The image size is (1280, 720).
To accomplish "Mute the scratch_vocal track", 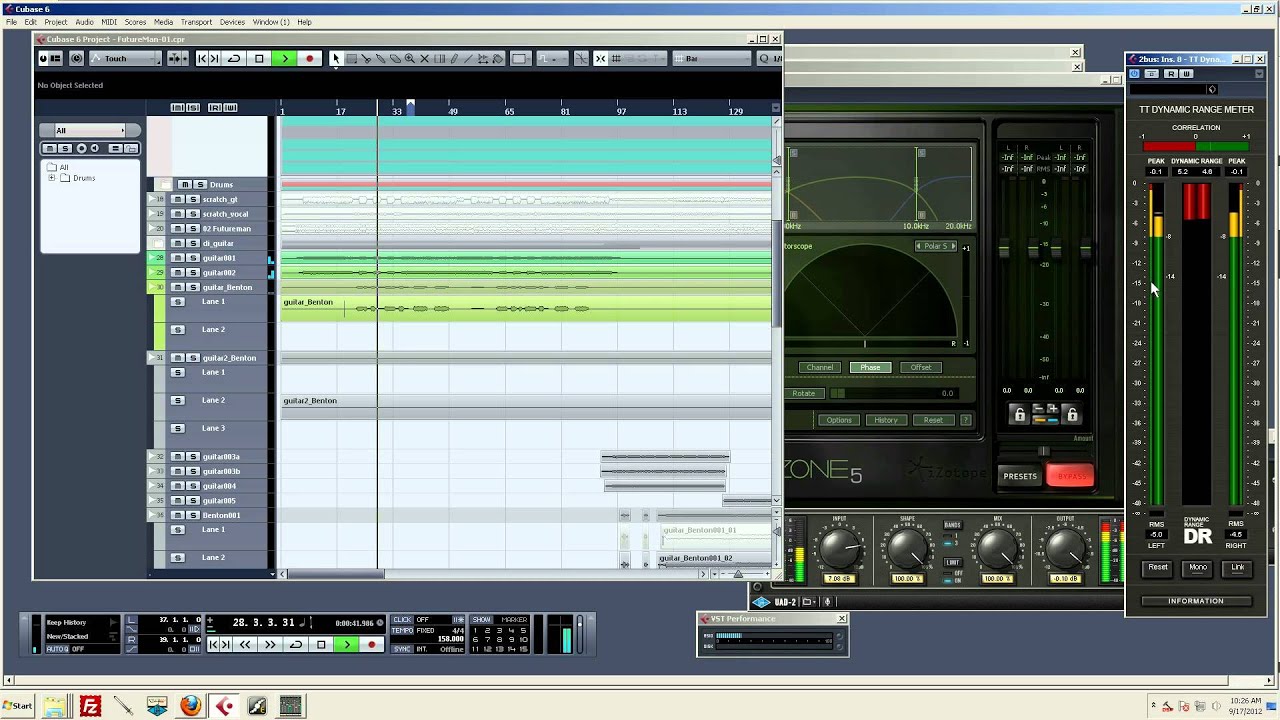I will point(177,214).
